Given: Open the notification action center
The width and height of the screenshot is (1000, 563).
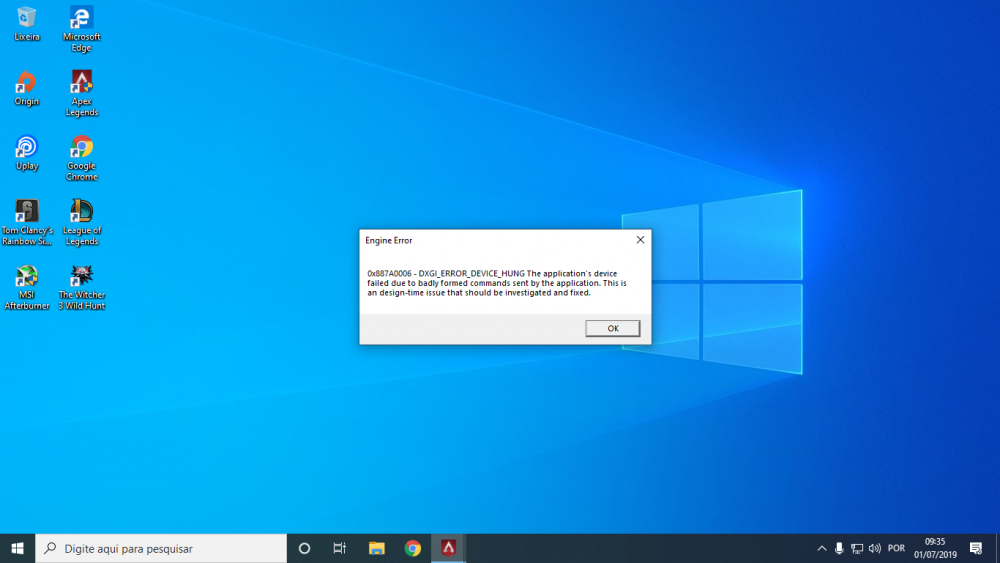Looking at the screenshot, I should (x=976, y=548).
